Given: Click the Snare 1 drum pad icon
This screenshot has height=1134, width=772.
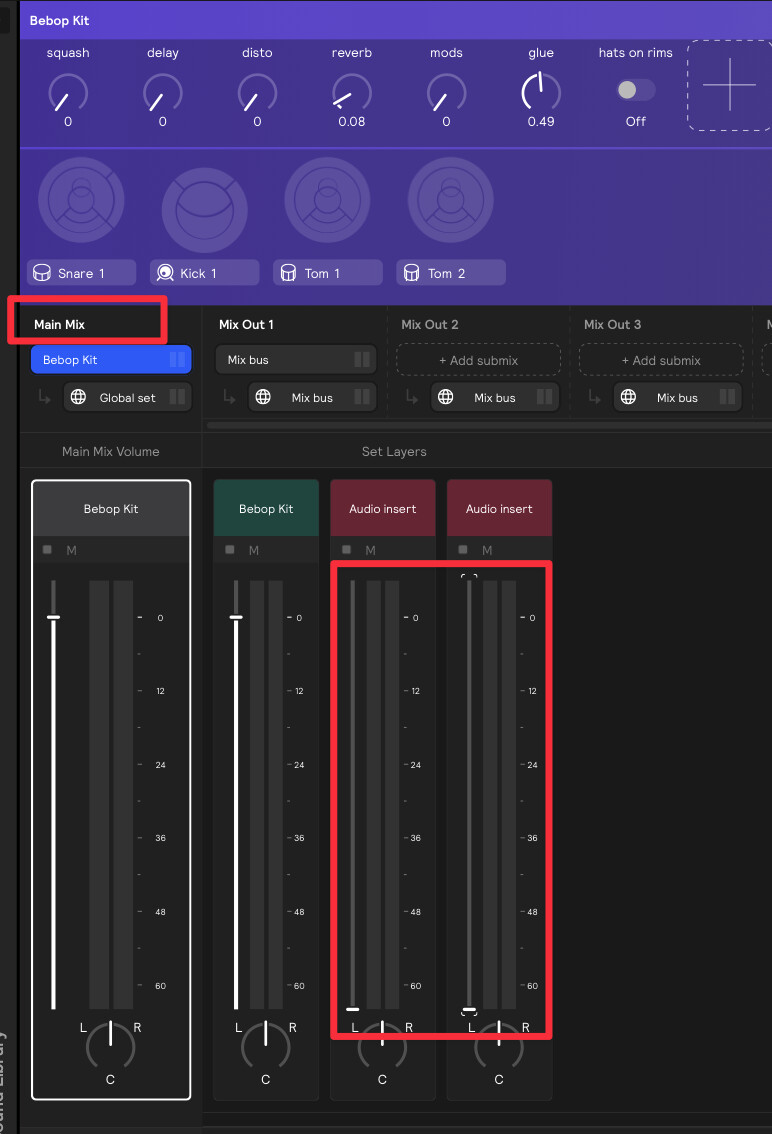Looking at the screenshot, I should [x=81, y=200].
